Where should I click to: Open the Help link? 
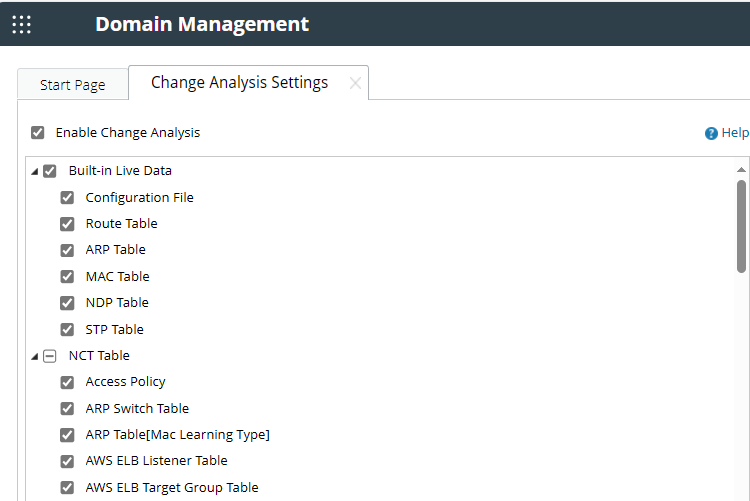(x=735, y=133)
